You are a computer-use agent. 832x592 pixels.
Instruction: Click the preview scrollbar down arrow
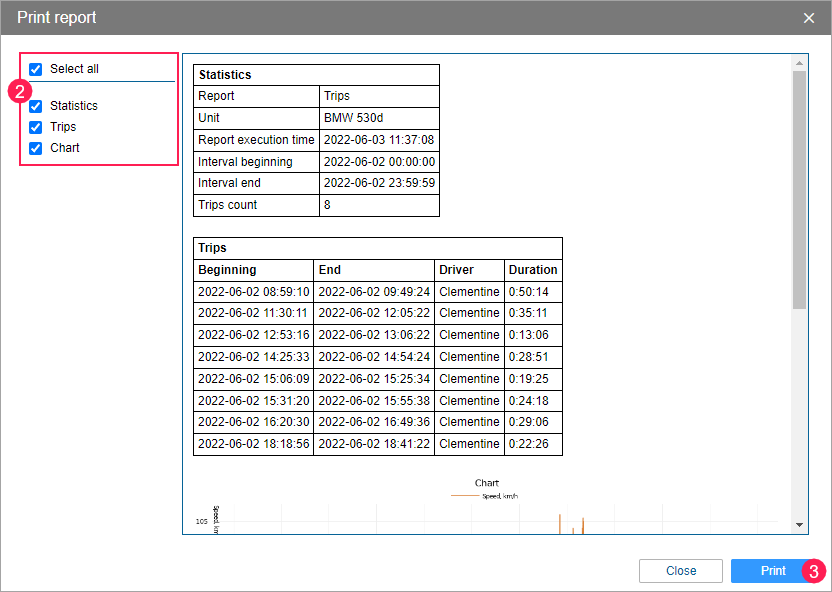(x=799, y=524)
